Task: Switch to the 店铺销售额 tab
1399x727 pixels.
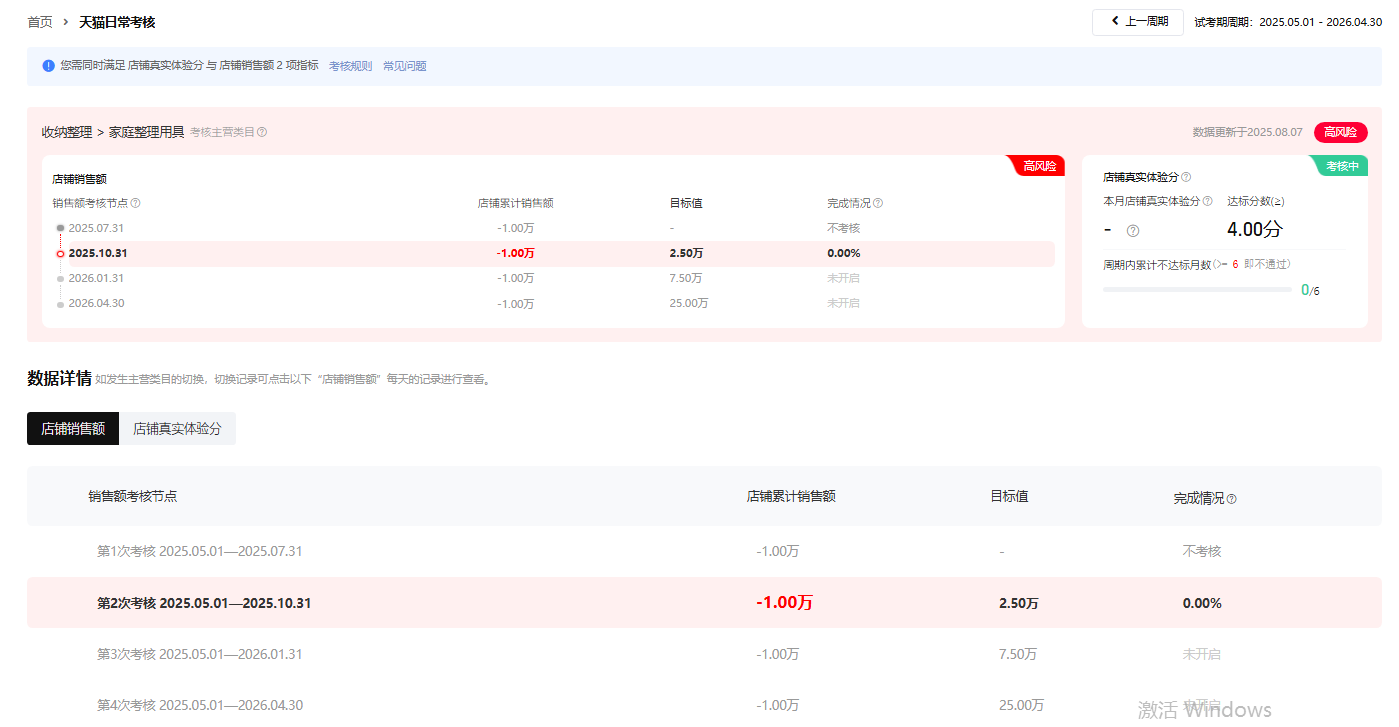Action: point(73,428)
